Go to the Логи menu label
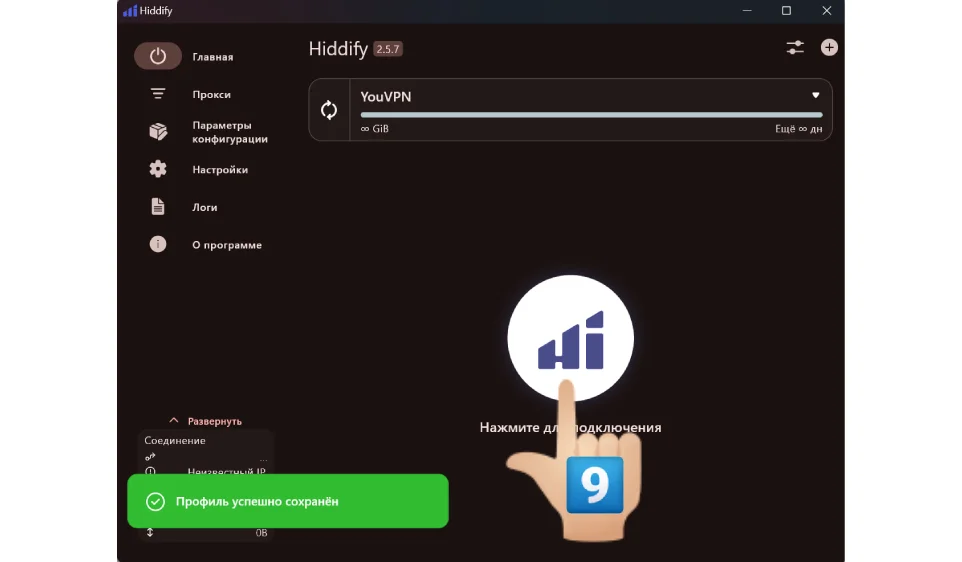 tap(205, 207)
